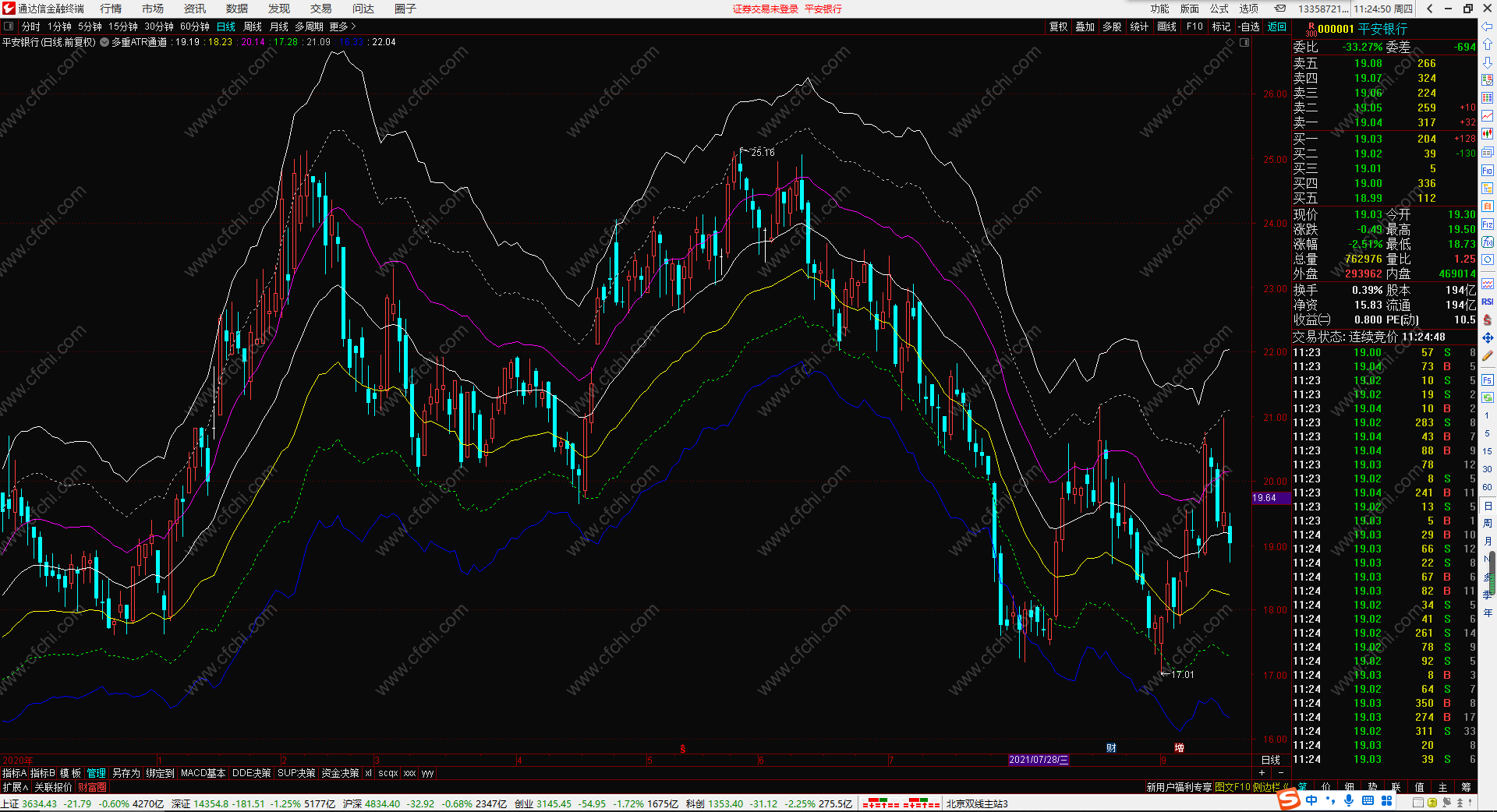1497x812 pixels.
Task: Select the 筹 tab in quote panel
Action: pos(1466,787)
